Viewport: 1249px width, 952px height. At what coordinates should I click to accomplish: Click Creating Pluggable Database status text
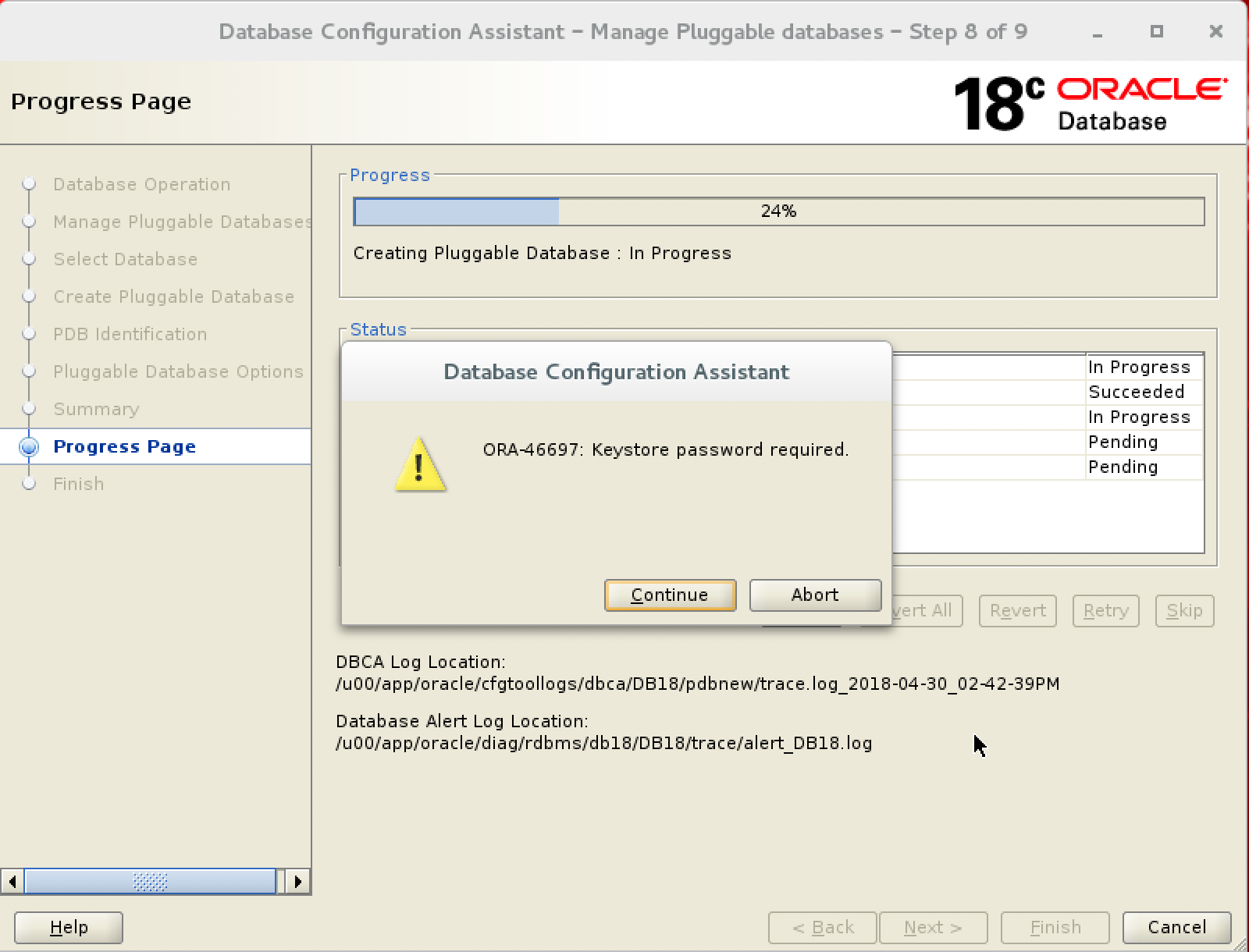542,253
